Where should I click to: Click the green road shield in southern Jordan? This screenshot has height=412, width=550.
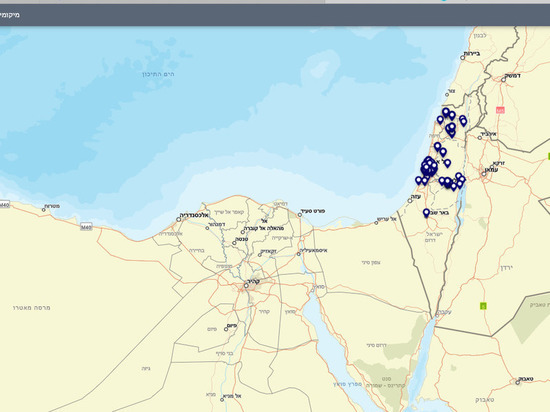coord(483,306)
